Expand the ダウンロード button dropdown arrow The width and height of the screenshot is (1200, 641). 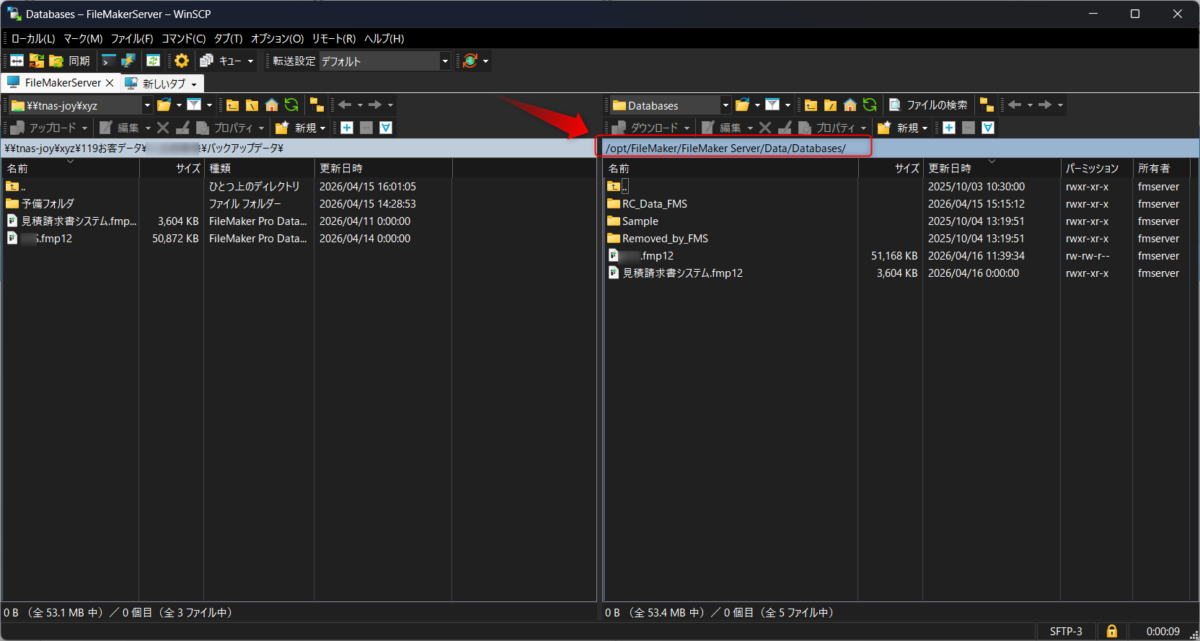pyautogui.click(x=688, y=127)
